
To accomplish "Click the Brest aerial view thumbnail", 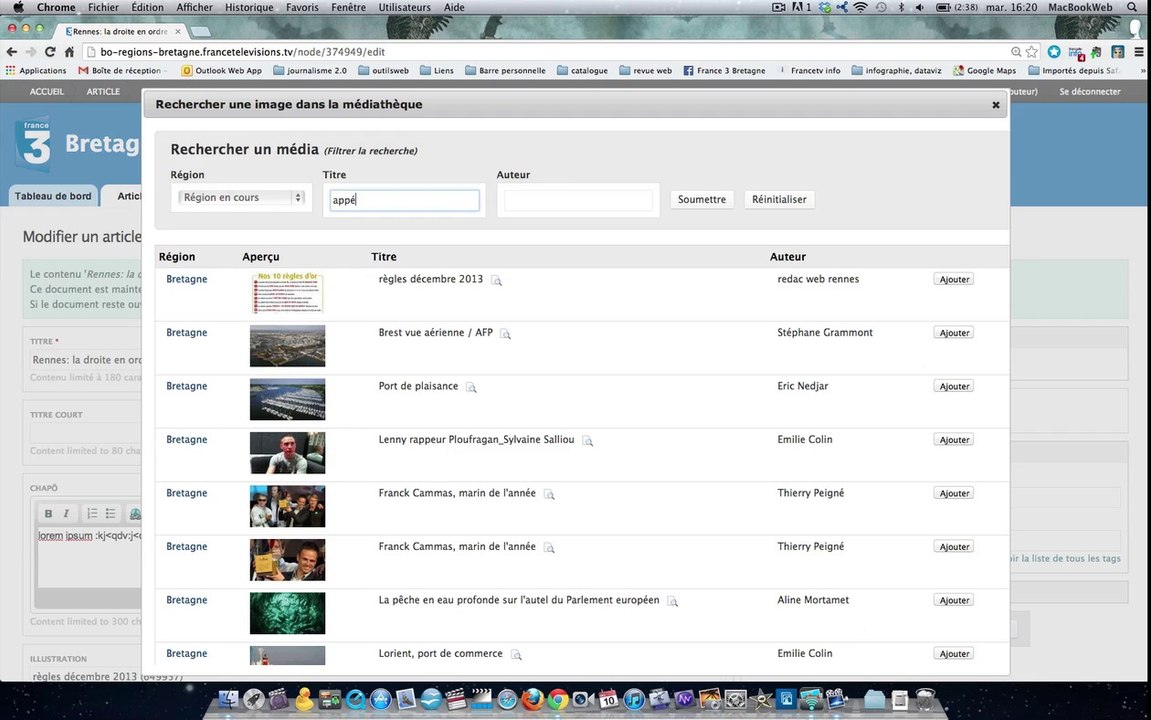I will 287,346.
